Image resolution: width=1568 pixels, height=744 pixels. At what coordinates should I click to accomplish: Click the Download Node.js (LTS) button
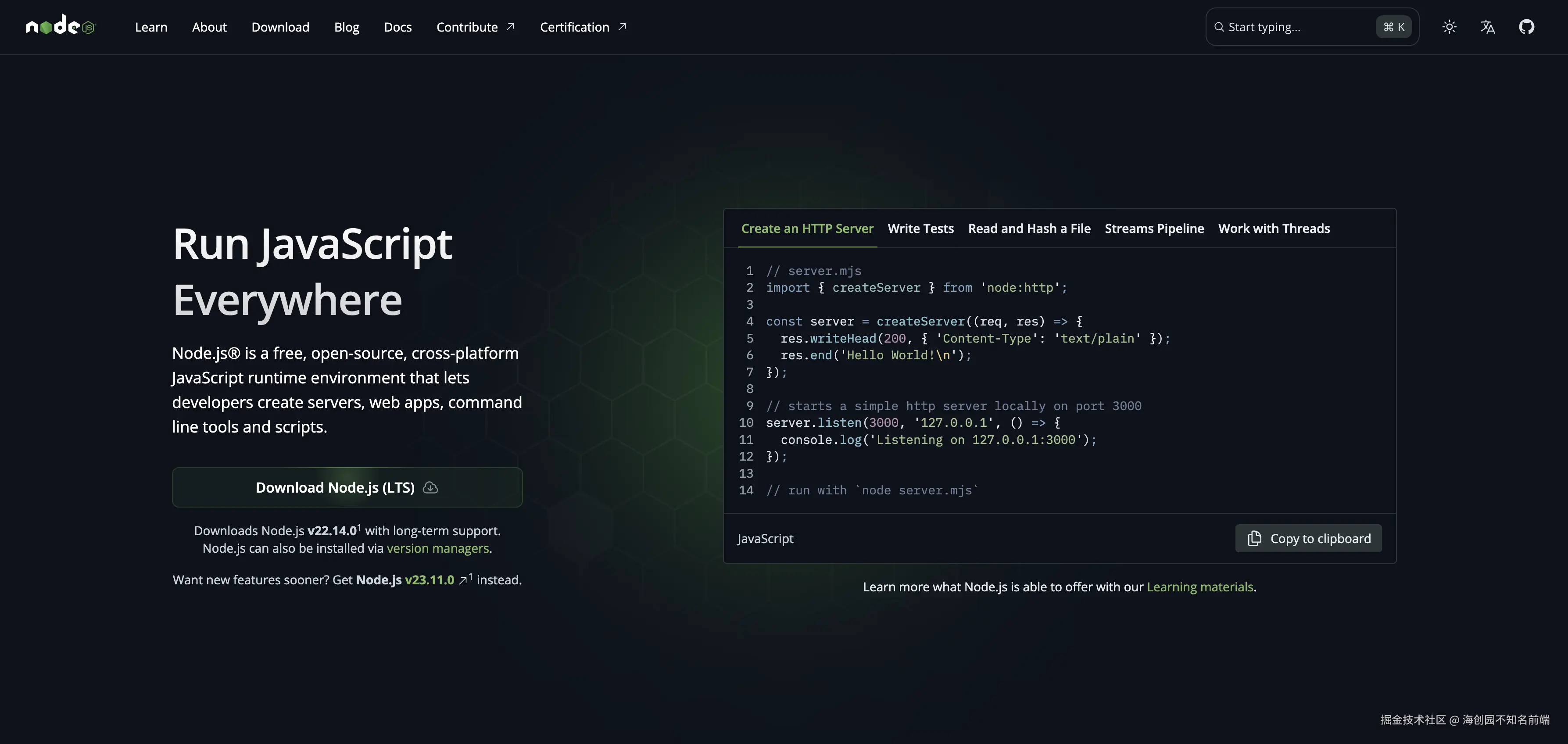[x=347, y=487]
